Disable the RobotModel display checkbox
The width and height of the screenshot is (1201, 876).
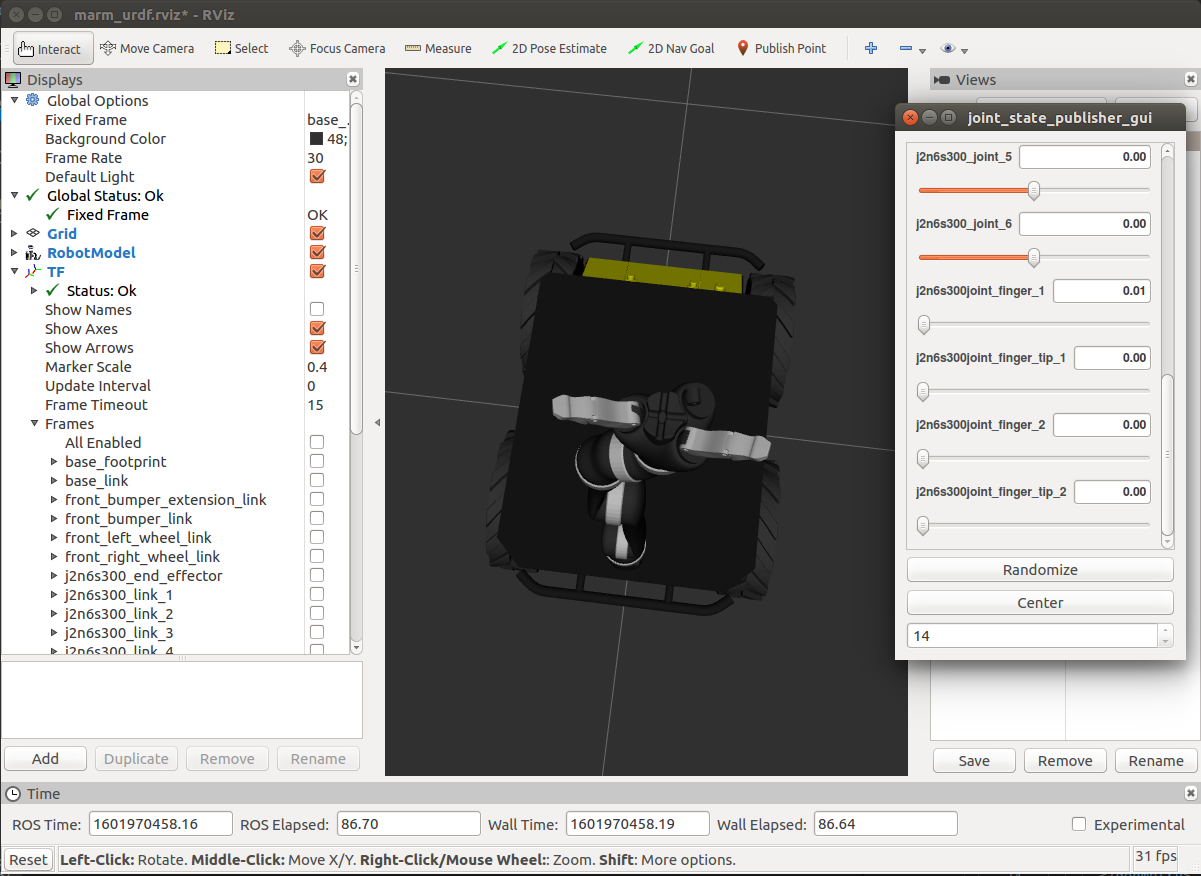click(317, 252)
